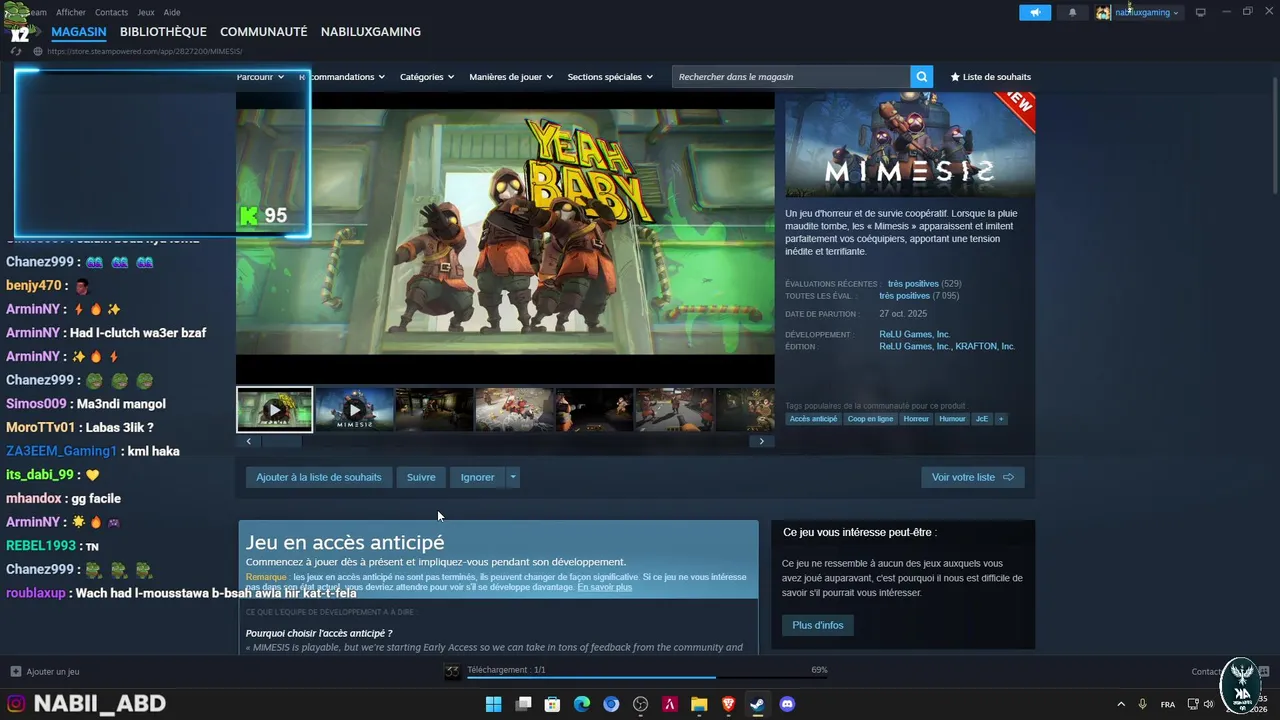This screenshot has height=720, width=1280.
Task: Launch Microsoft Store from the taskbar
Action: click(x=552, y=704)
